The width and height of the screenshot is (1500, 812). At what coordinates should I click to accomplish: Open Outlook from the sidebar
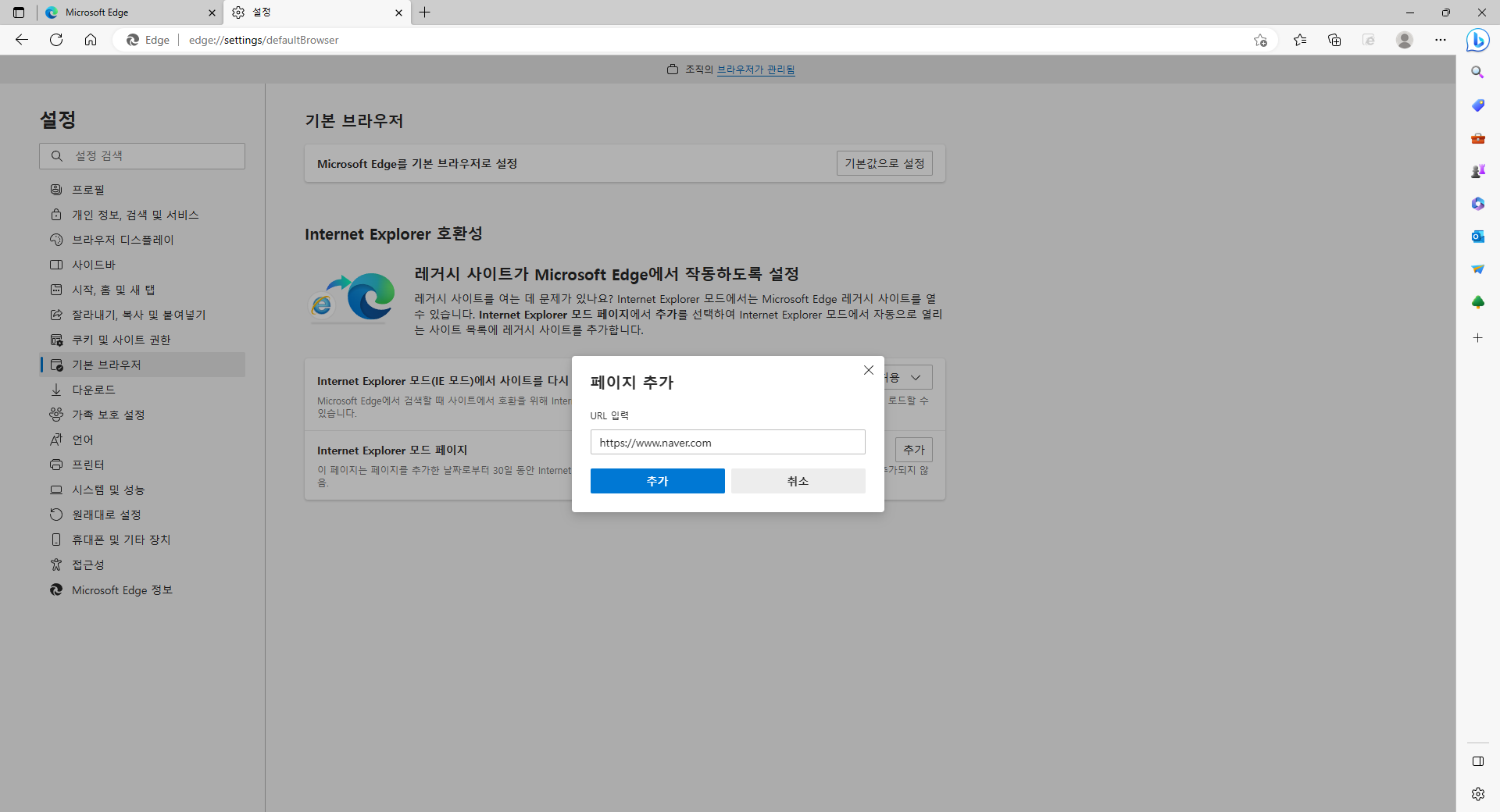tap(1478, 237)
